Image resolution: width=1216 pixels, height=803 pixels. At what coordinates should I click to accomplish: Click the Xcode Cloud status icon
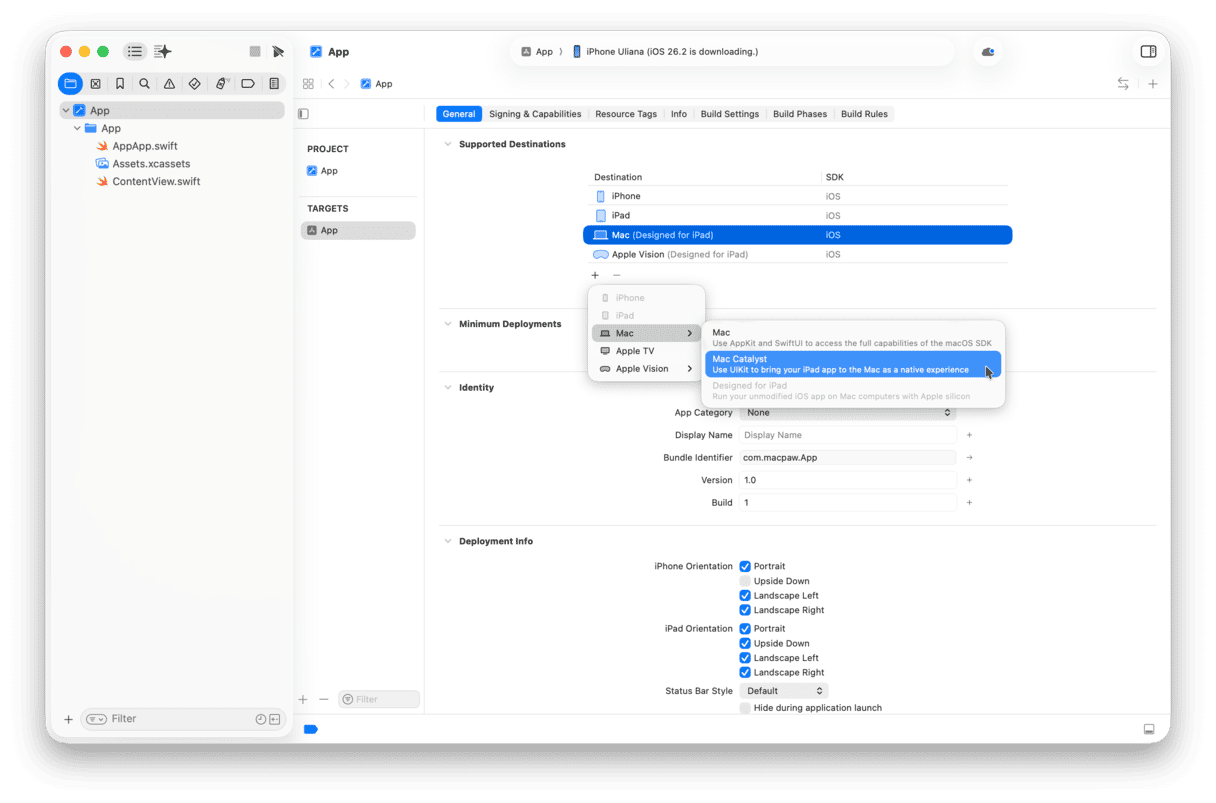pyautogui.click(x=988, y=52)
